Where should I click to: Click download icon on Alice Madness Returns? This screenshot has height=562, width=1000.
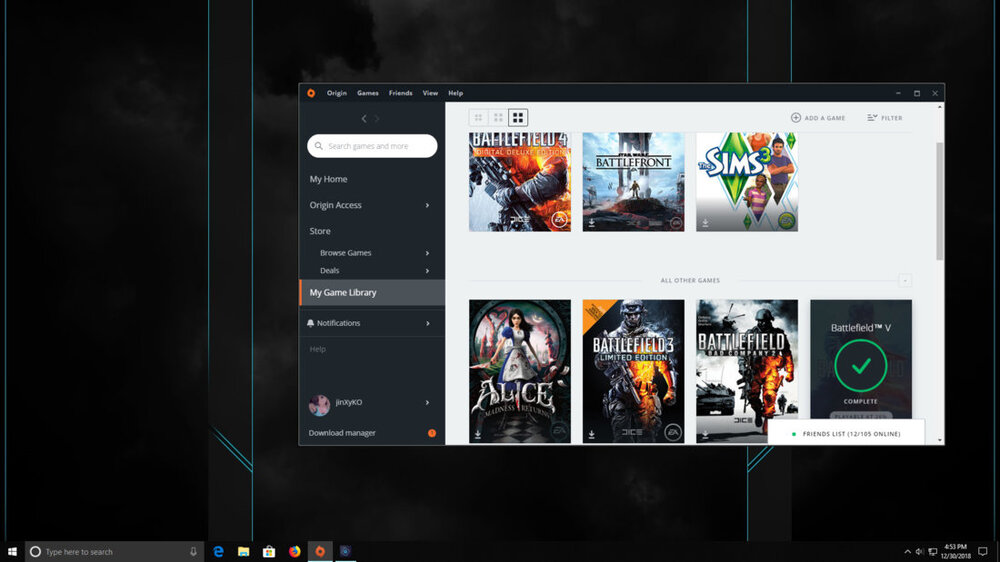click(478, 435)
